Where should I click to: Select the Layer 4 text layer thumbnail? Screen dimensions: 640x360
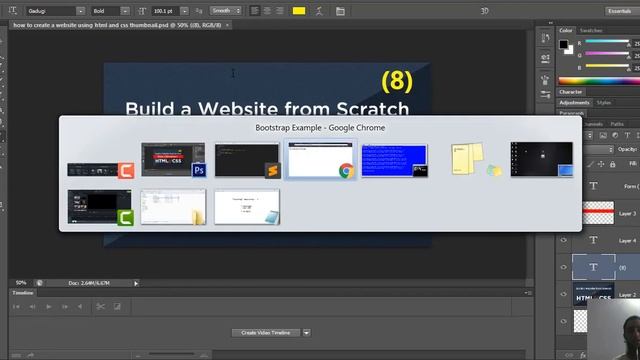coord(593,240)
